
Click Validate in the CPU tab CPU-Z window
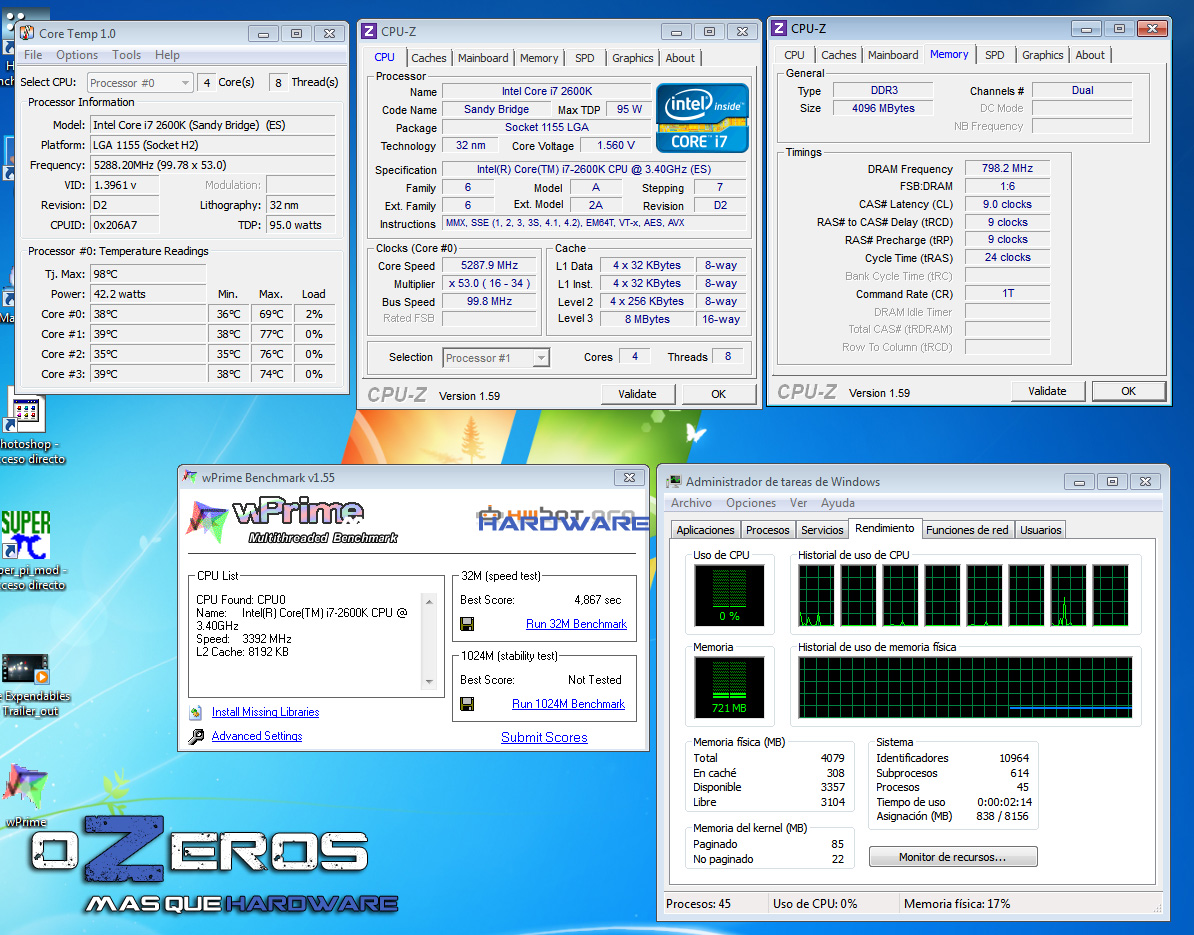637,394
